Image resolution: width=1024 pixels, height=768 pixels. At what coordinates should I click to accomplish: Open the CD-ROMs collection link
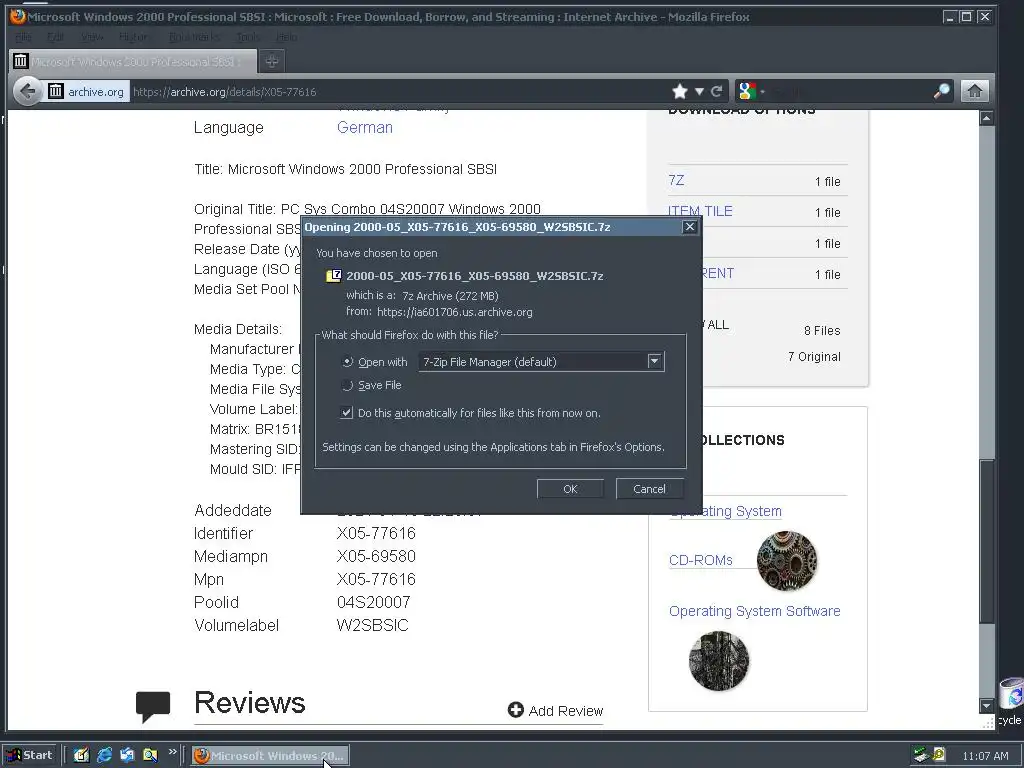coord(701,560)
